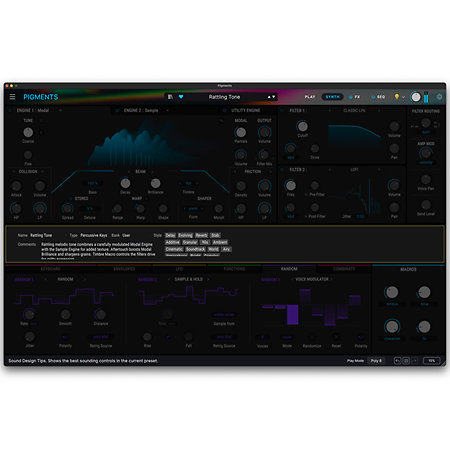Click the Cinematic style tag
The height and width of the screenshot is (450, 450).
pyautogui.click(x=174, y=249)
